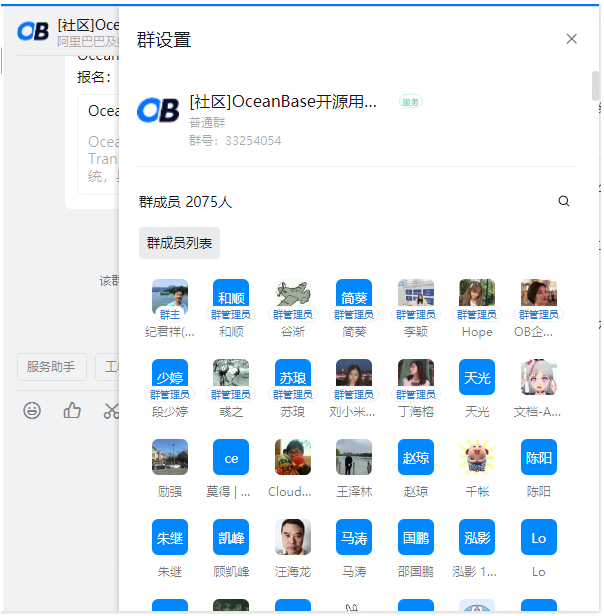Open member 天光 avatar
The width and height of the screenshot is (604, 616).
[x=477, y=377]
